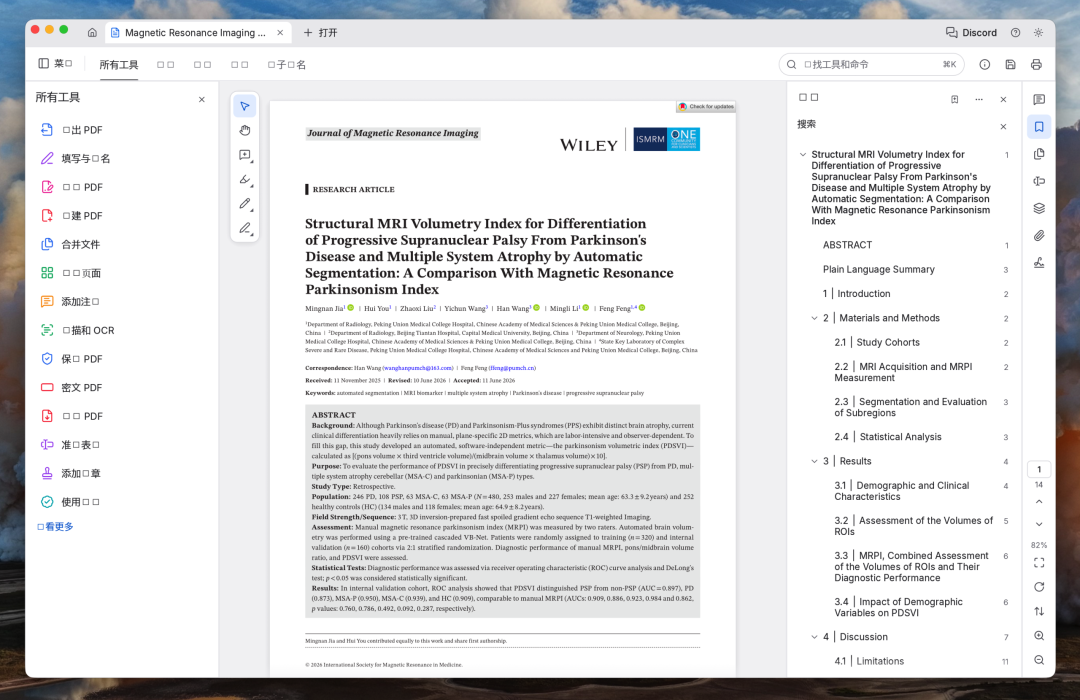Jump to the Plain Language Summary bookmark
The height and width of the screenshot is (700, 1080).
point(878,269)
